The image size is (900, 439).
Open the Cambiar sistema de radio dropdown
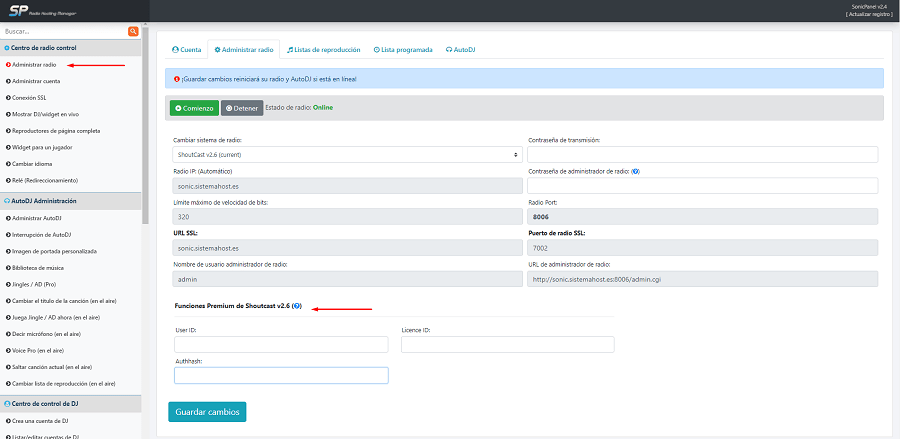pyautogui.click(x=348, y=155)
